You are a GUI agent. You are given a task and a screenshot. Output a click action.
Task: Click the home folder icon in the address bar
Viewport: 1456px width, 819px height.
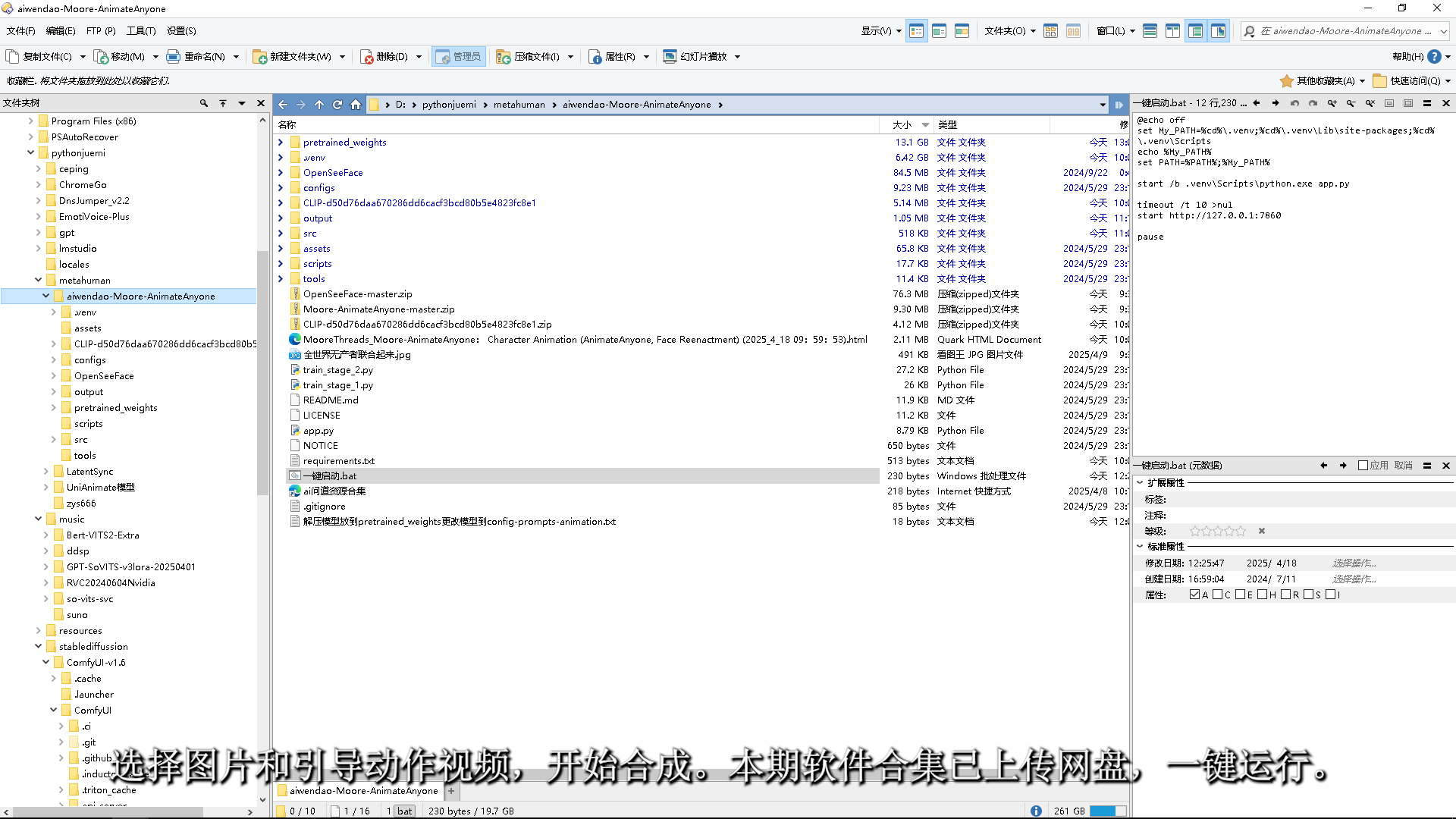click(356, 105)
